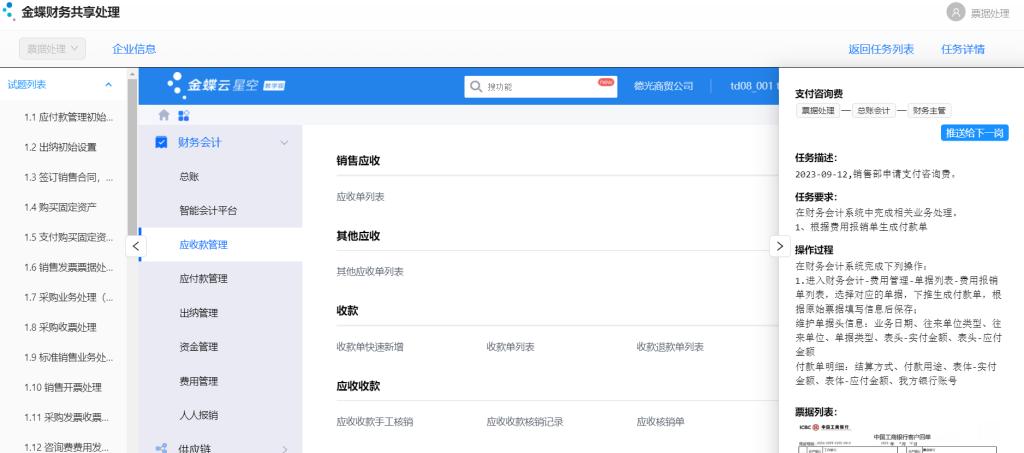The width and height of the screenshot is (1024, 453).
Task: Open 出纳管理 in the sidebar menu
Action: click(198, 312)
